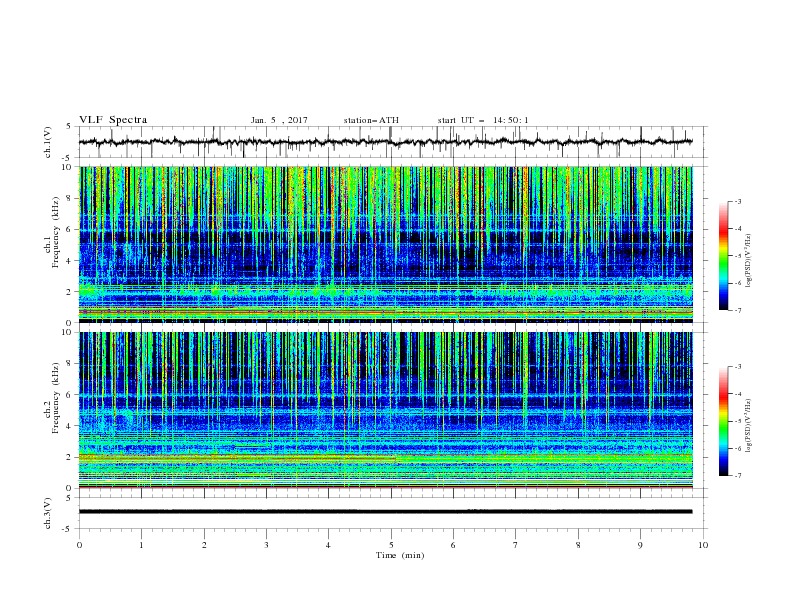Viewport: 792px width, 612px height.
Task: Click the "Time (min)" axis label
Action: [x=400, y=555]
